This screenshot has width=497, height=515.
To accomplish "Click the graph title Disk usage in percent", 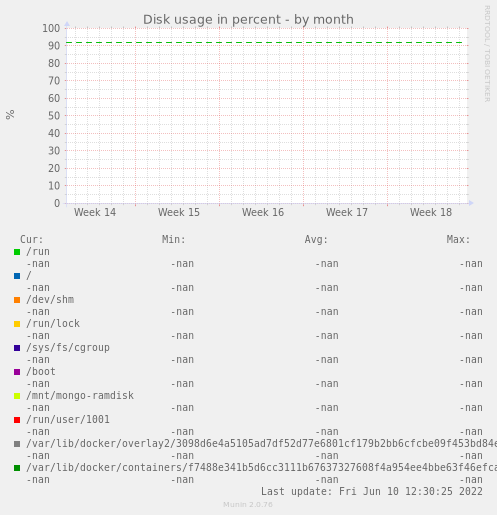I will point(248,20).
